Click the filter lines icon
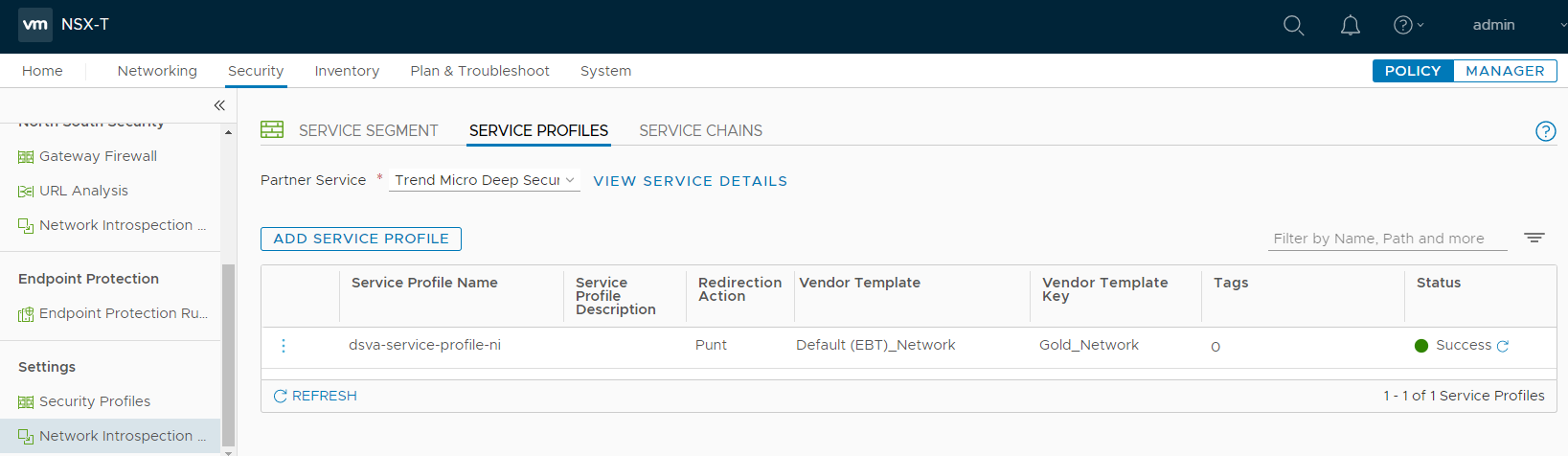The image size is (1568, 456). pyautogui.click(x=1534, y=238)
